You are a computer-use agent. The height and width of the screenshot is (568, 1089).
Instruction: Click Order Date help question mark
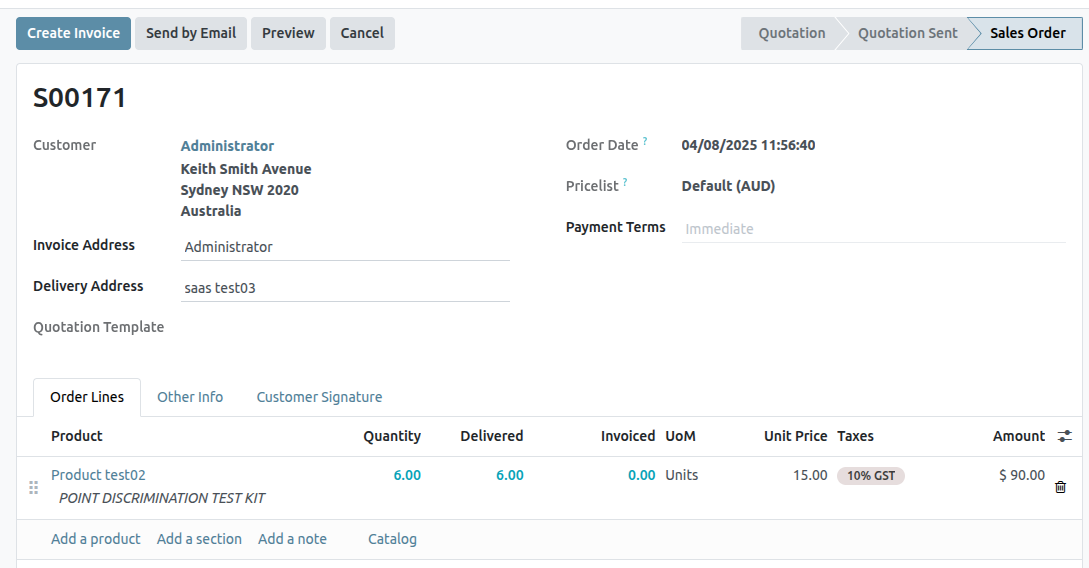[645, 142]
